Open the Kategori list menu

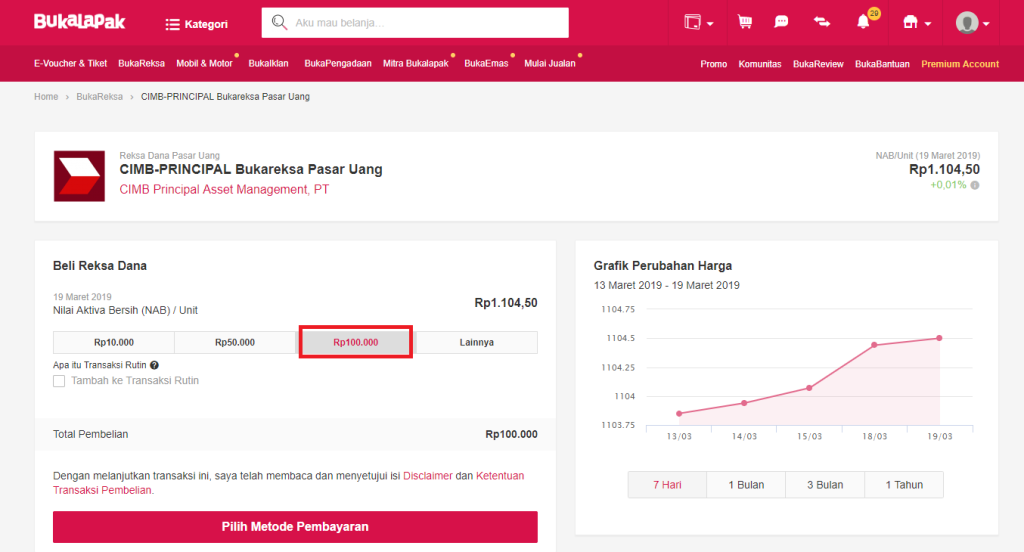click(197, 24)
